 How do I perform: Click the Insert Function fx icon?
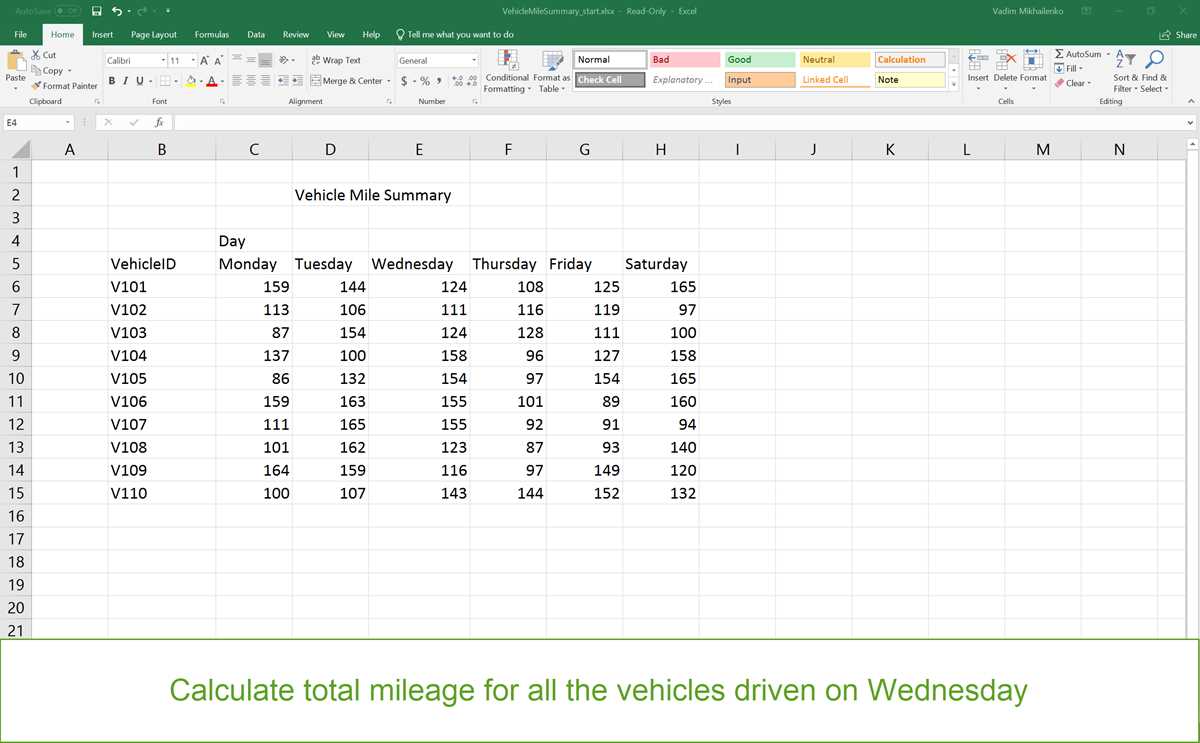point(159,122)
